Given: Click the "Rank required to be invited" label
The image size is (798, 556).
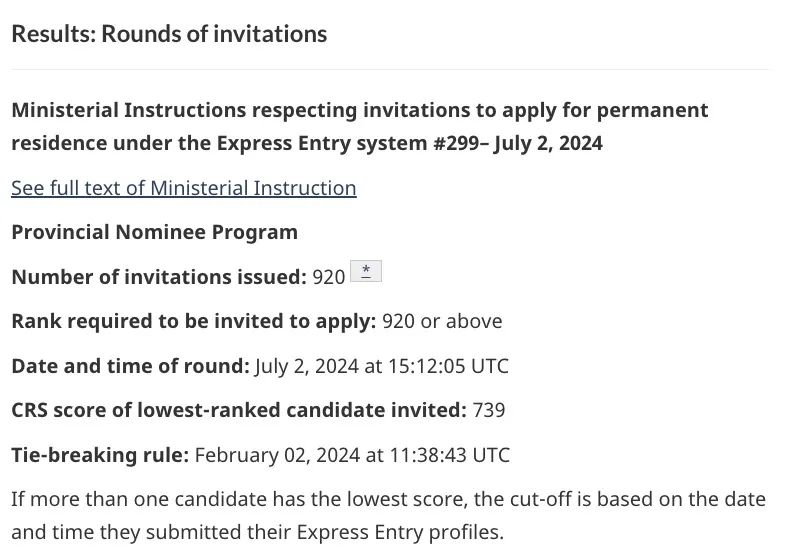Looking at the screenshot, I should pyautogui.click(x=193, y=321).
